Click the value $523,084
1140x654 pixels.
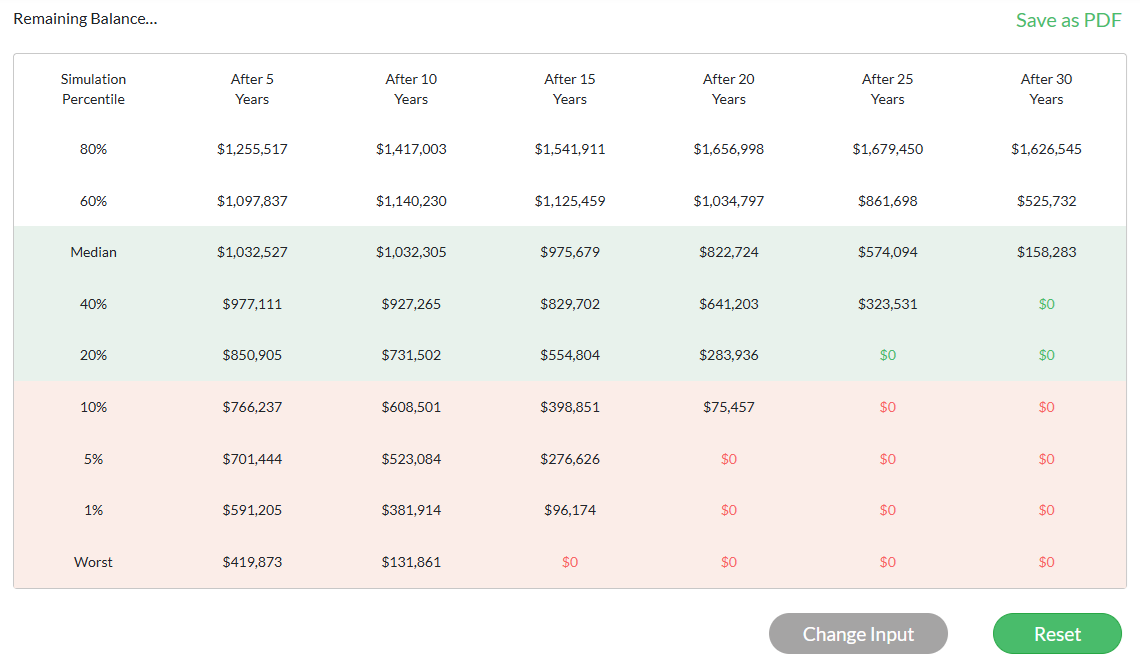coord(411,459)
